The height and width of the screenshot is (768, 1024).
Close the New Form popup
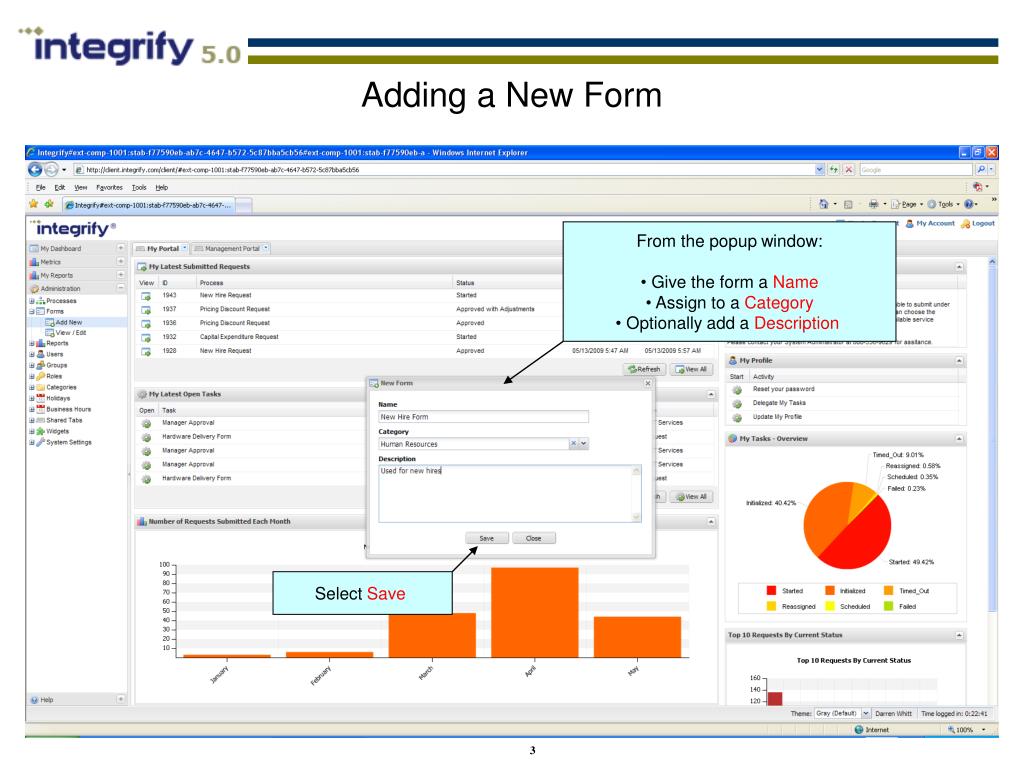(x=648, y=383)
